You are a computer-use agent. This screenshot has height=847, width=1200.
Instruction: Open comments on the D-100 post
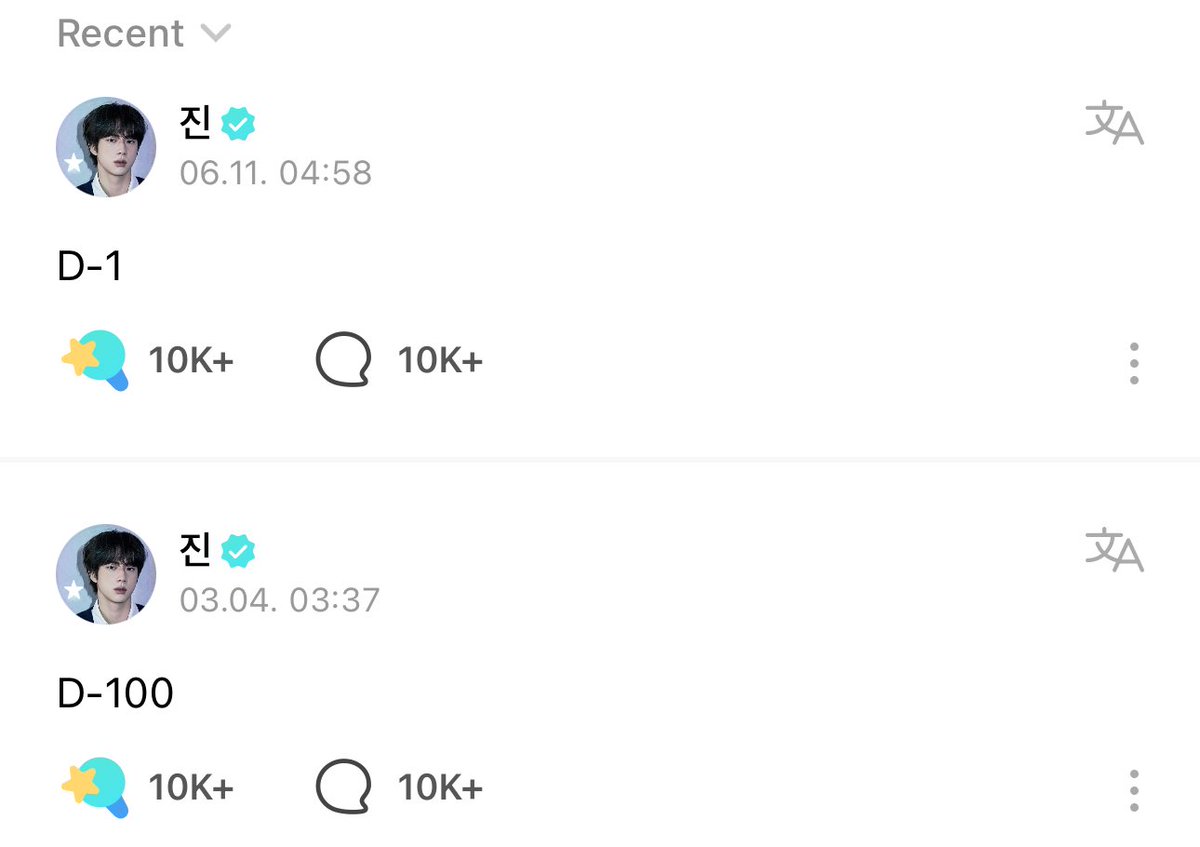343,787
